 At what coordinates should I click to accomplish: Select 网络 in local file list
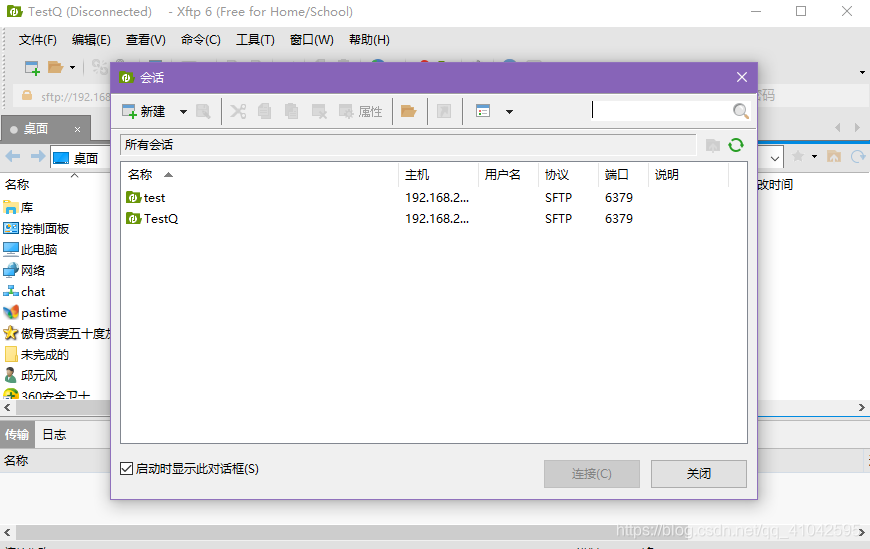[x=24, y=271]
